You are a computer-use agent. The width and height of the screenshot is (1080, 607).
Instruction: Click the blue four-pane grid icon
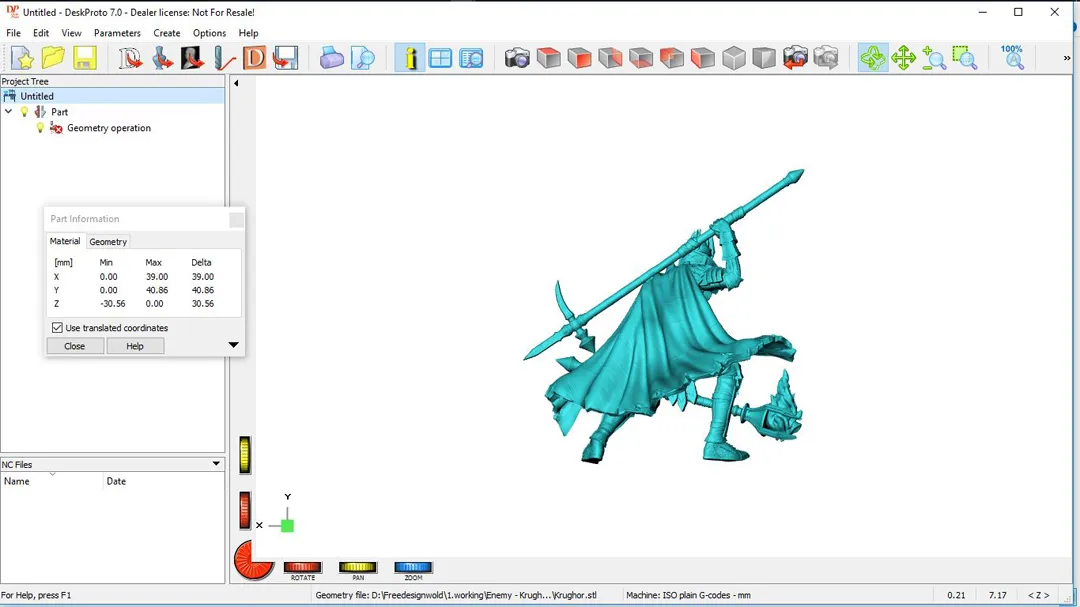(440, 58)
